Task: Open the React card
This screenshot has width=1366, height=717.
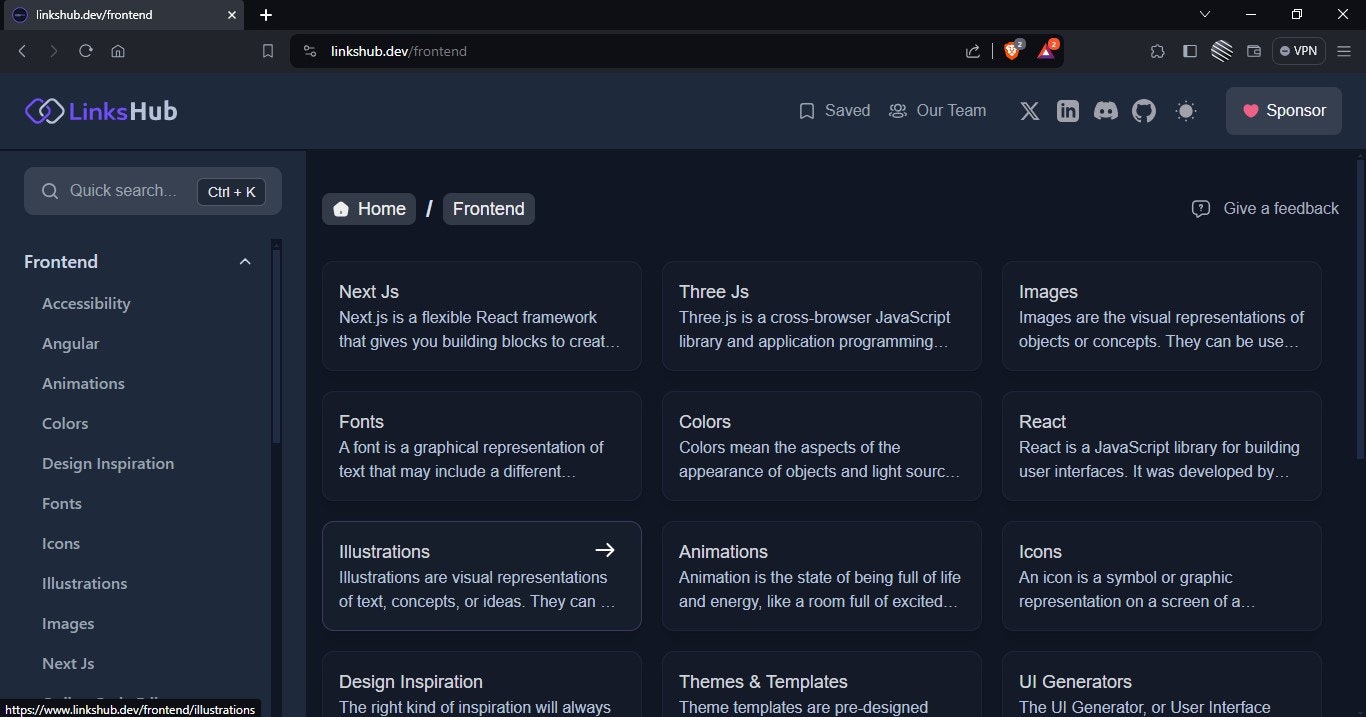Action: [1162, 446]
